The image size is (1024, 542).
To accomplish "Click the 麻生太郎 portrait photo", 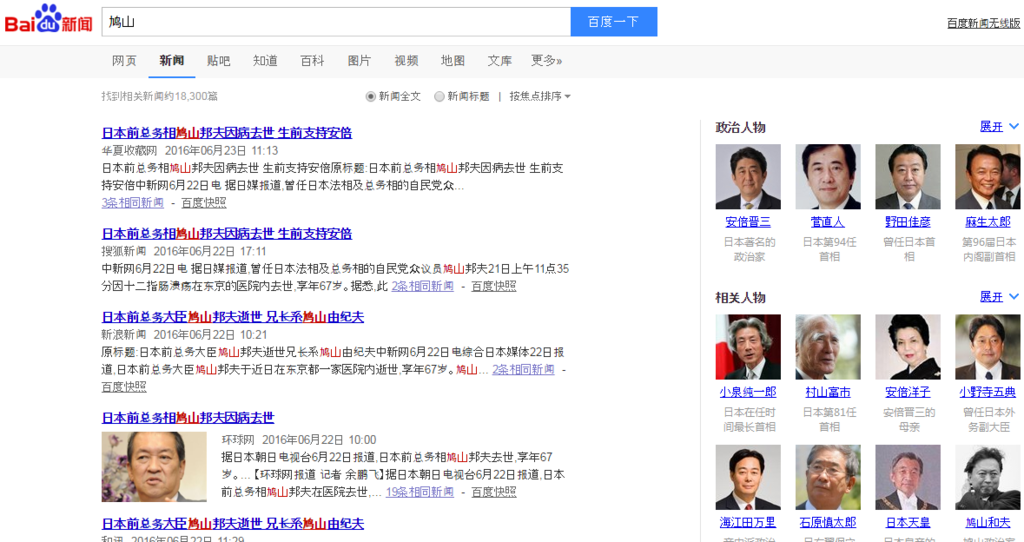I will coord(987,176).
